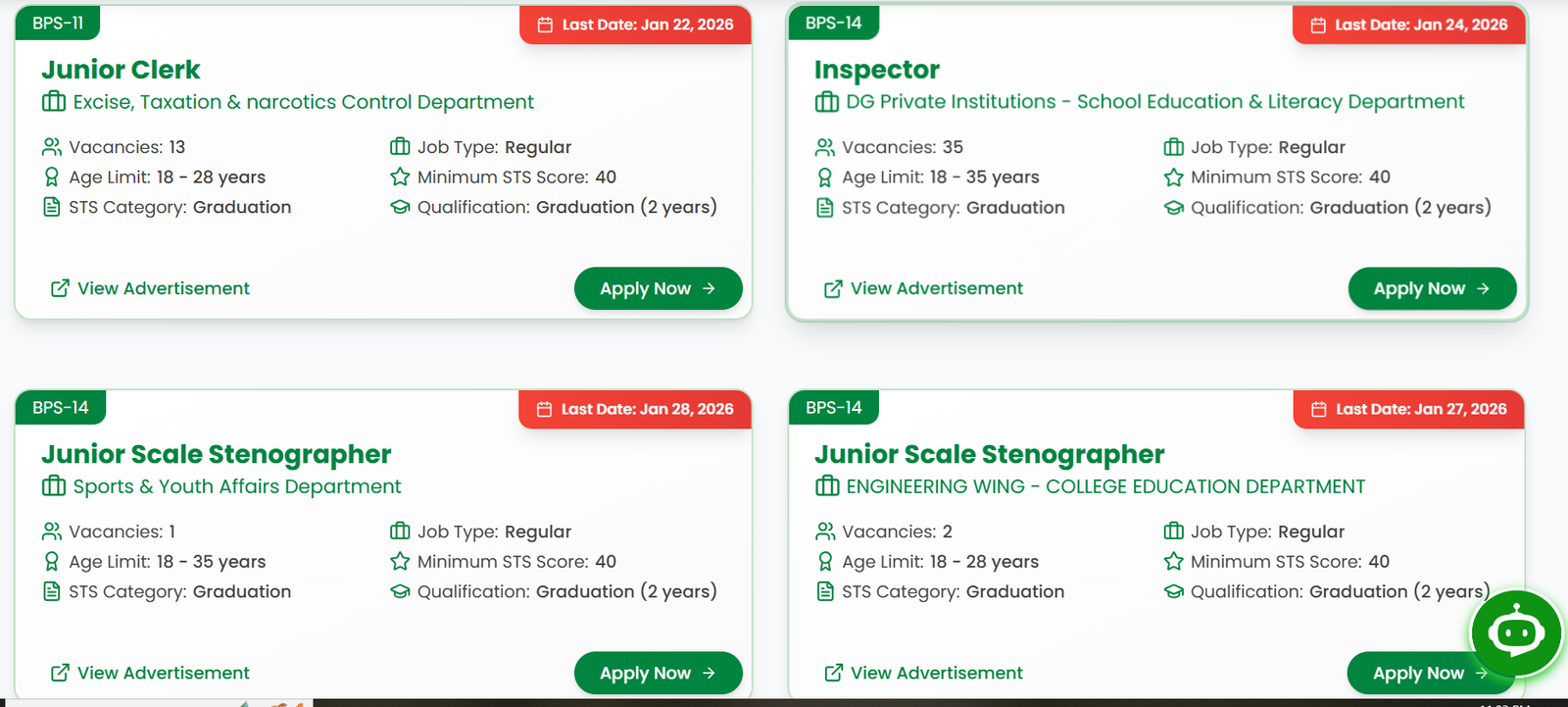Click age limit ribbon icon on Sports card
1568x707 pixels.
pos(52,562)
